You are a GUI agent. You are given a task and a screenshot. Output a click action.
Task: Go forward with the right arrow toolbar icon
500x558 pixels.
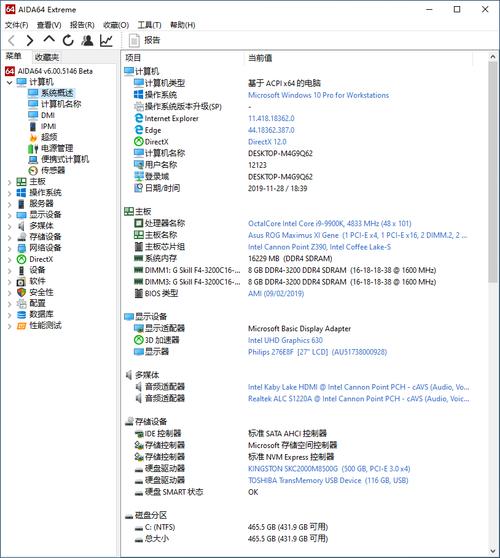click(x=30, y=41)
